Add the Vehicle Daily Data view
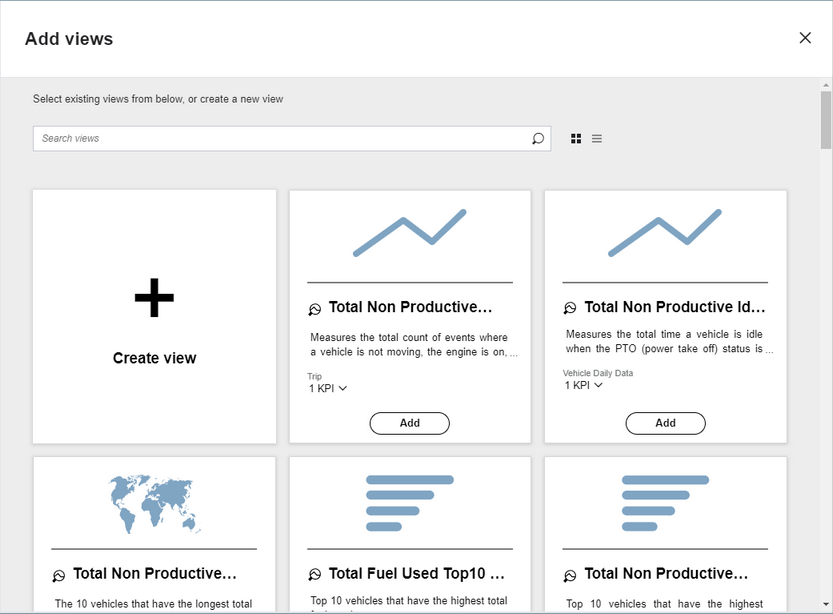Viewport: 833px width, 614px height. click(x=666, y=423)
